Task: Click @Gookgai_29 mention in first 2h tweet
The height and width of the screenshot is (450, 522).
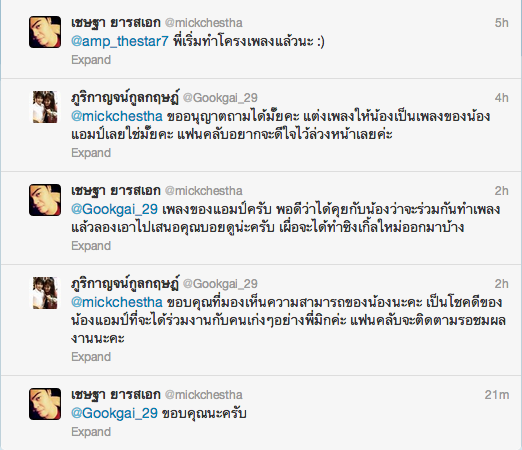Action: click(x=114, y=209)
